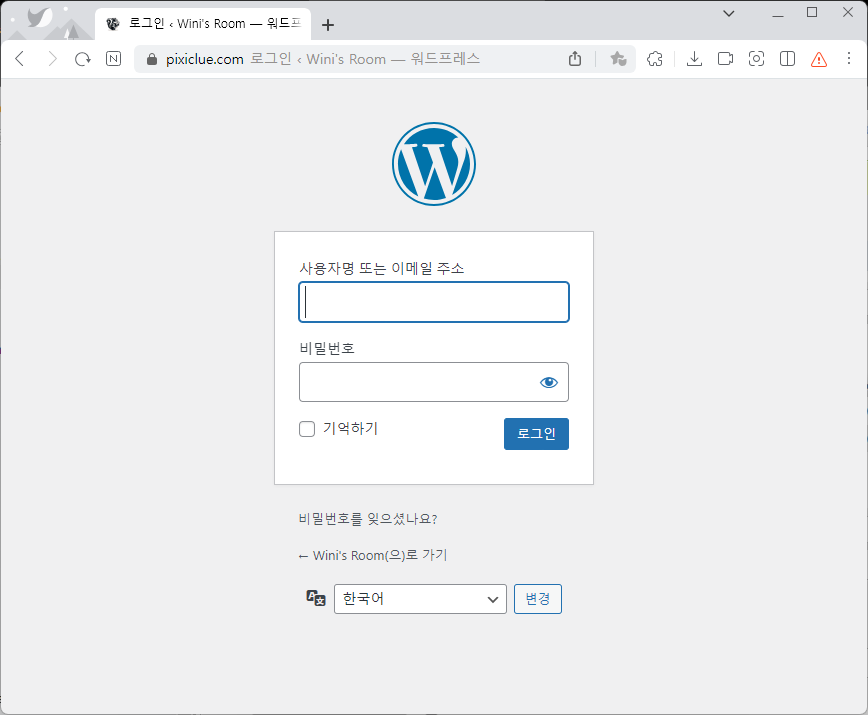The height and width of the screenshot is (715, 868).
Task: Open the three-dot browser menu
Action: [x=849, y=59]
